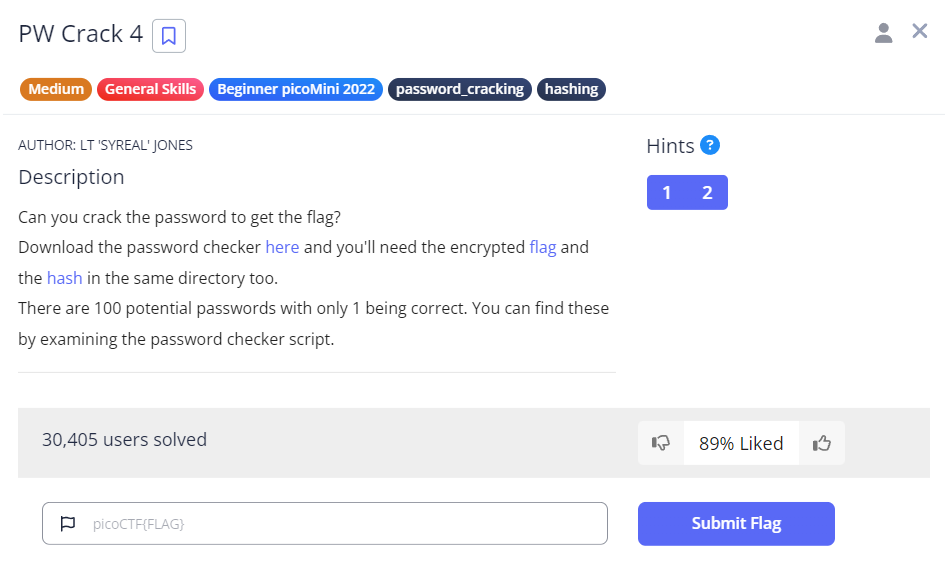The height and width of the screenshot is (580, 947).
Task: Click the hashing tag
Action: pos(571,89)
